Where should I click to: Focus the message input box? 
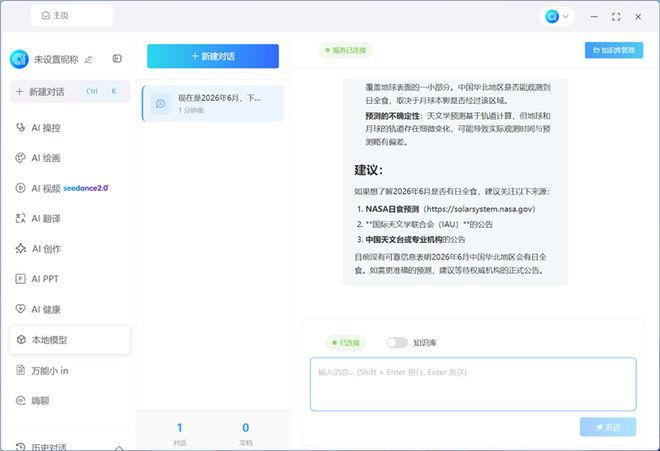(x=473, y=384)
